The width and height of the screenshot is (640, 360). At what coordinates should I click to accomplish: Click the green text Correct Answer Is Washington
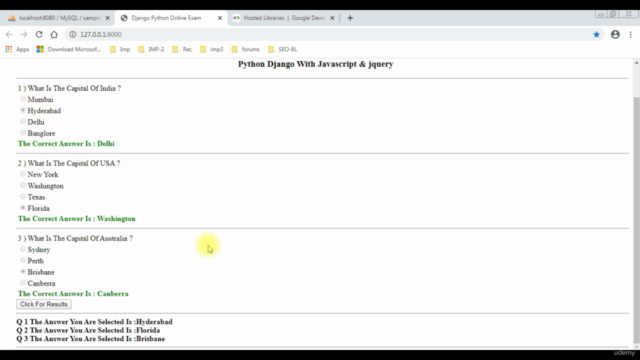click(77, 219)
